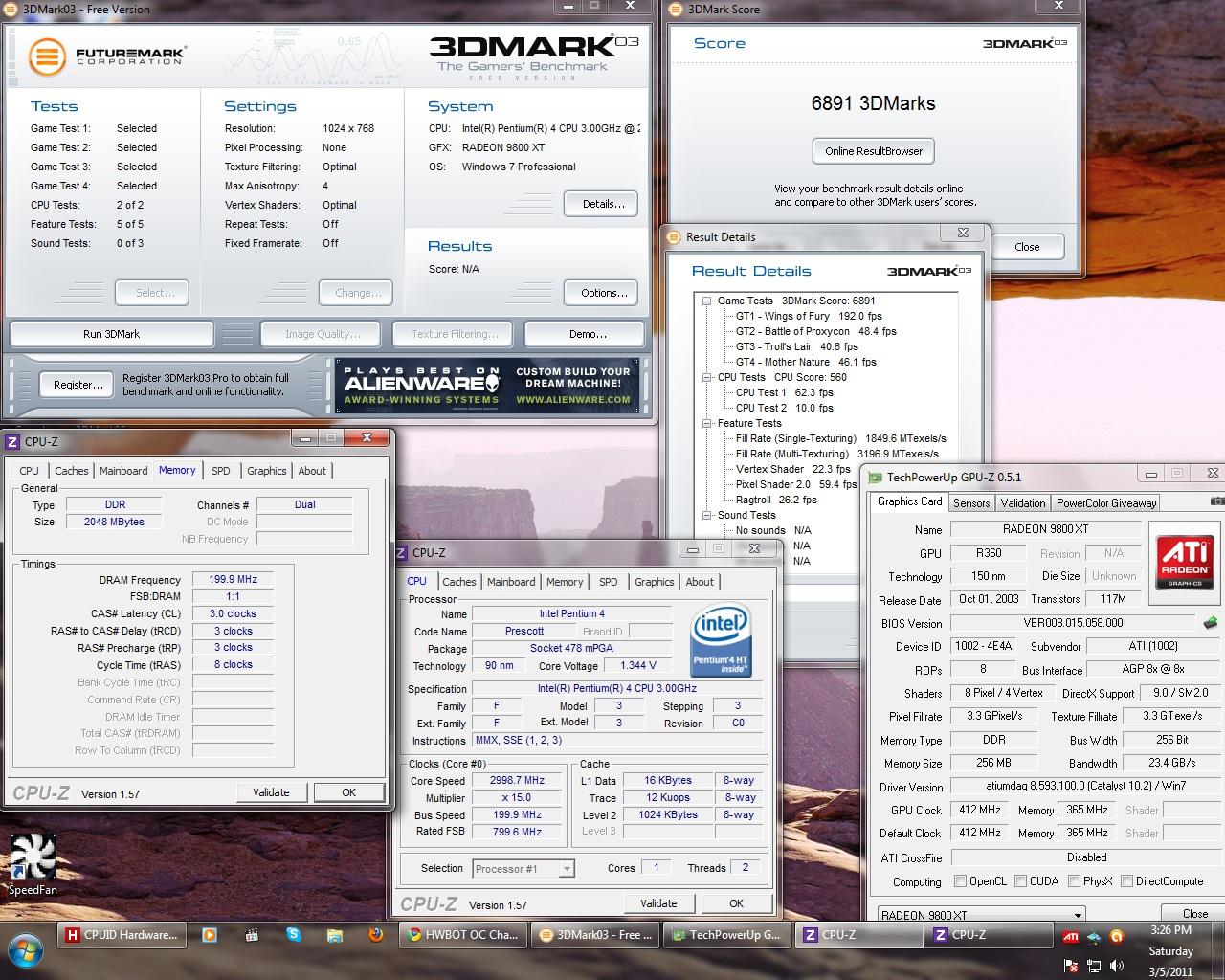Click the Driver Version field in GPU-Z
The image size is (1225, 980).
click(1085, 786)
